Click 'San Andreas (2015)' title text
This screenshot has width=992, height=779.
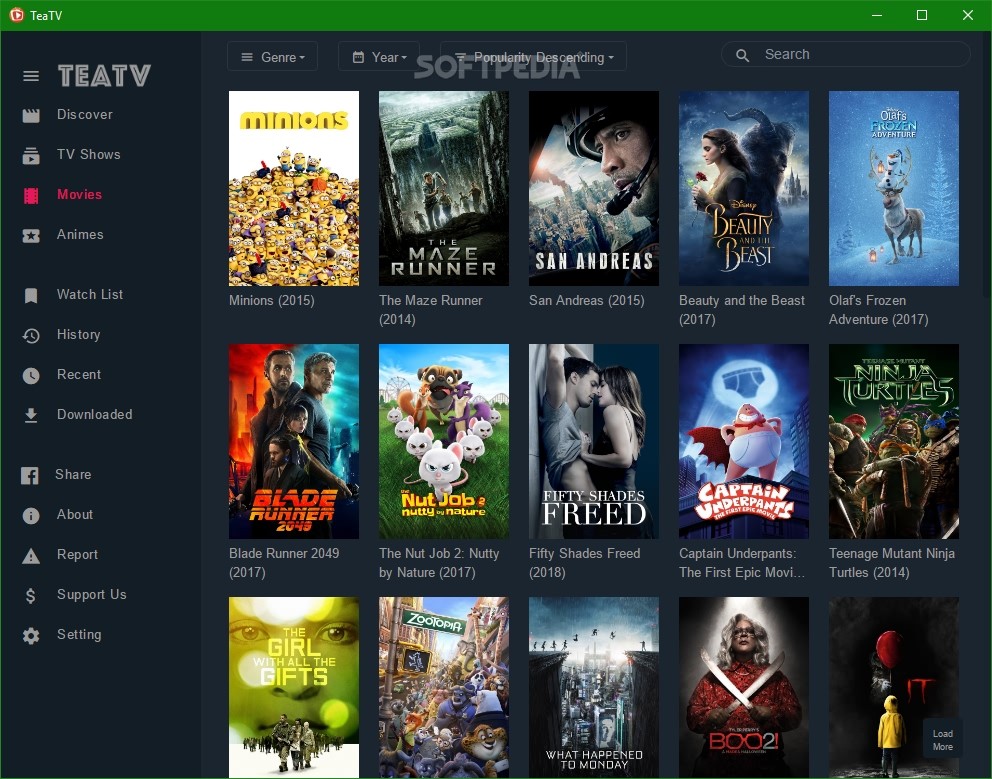point(586,301)
